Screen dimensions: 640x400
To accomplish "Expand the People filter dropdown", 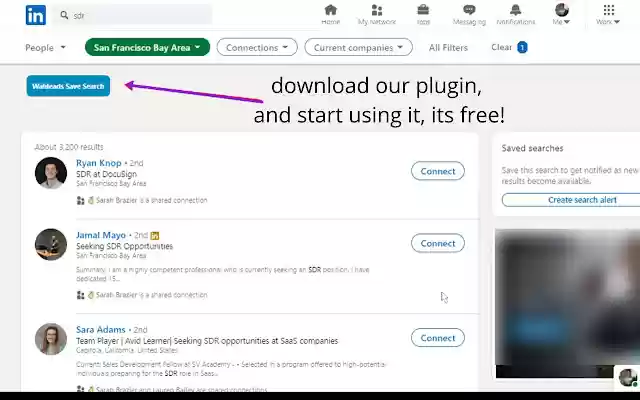I will (45, 48).
